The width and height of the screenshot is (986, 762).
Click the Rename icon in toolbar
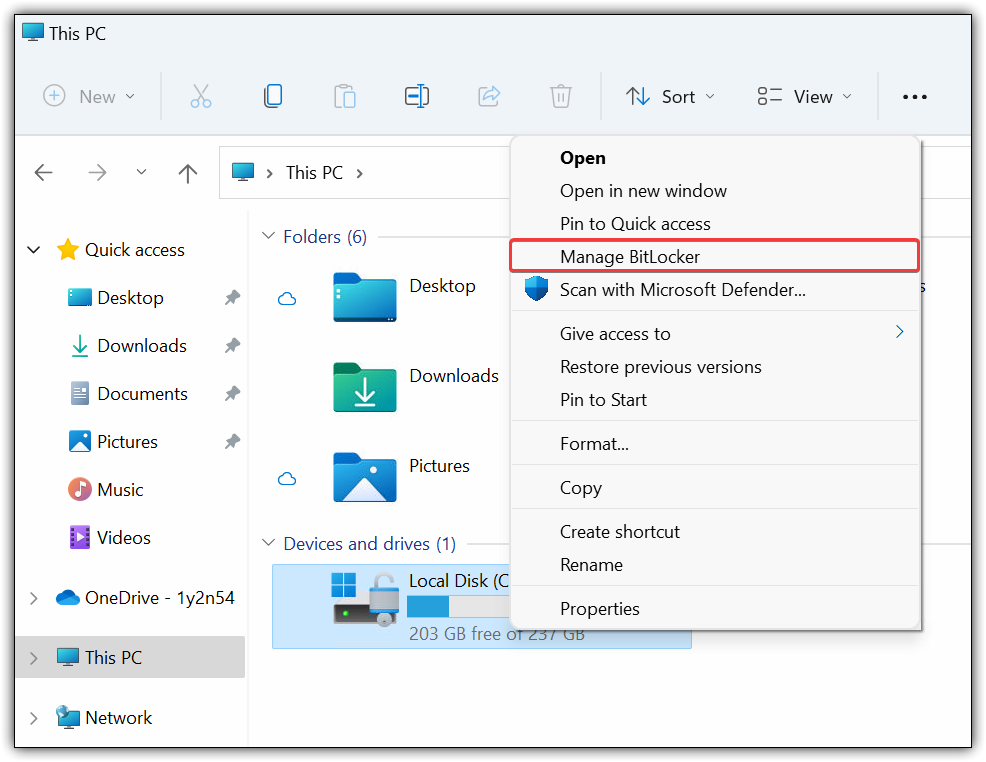416,96
